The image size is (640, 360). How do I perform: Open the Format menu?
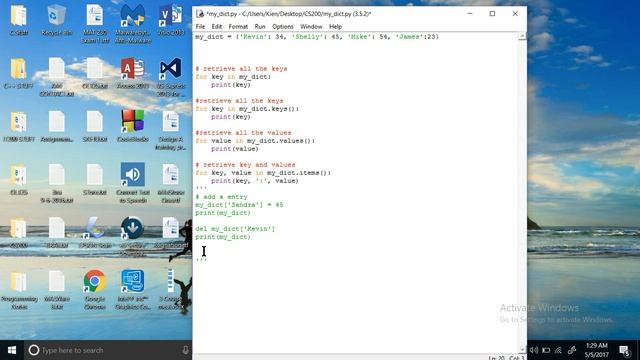coord(238,27)
